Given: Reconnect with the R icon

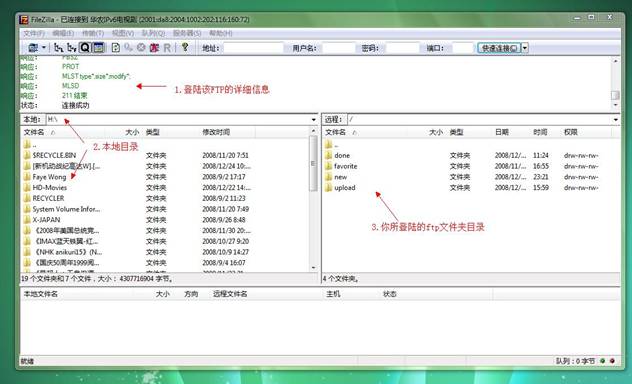Looking at the screenshot, I should pyautogui.click(x=167, y=48).
